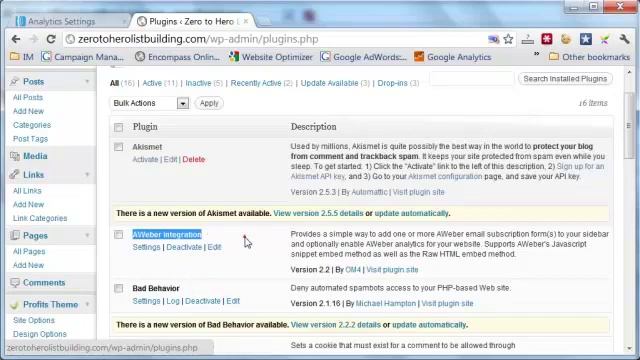
Task: Bookmark this page with the star icon
Action: 508,39
